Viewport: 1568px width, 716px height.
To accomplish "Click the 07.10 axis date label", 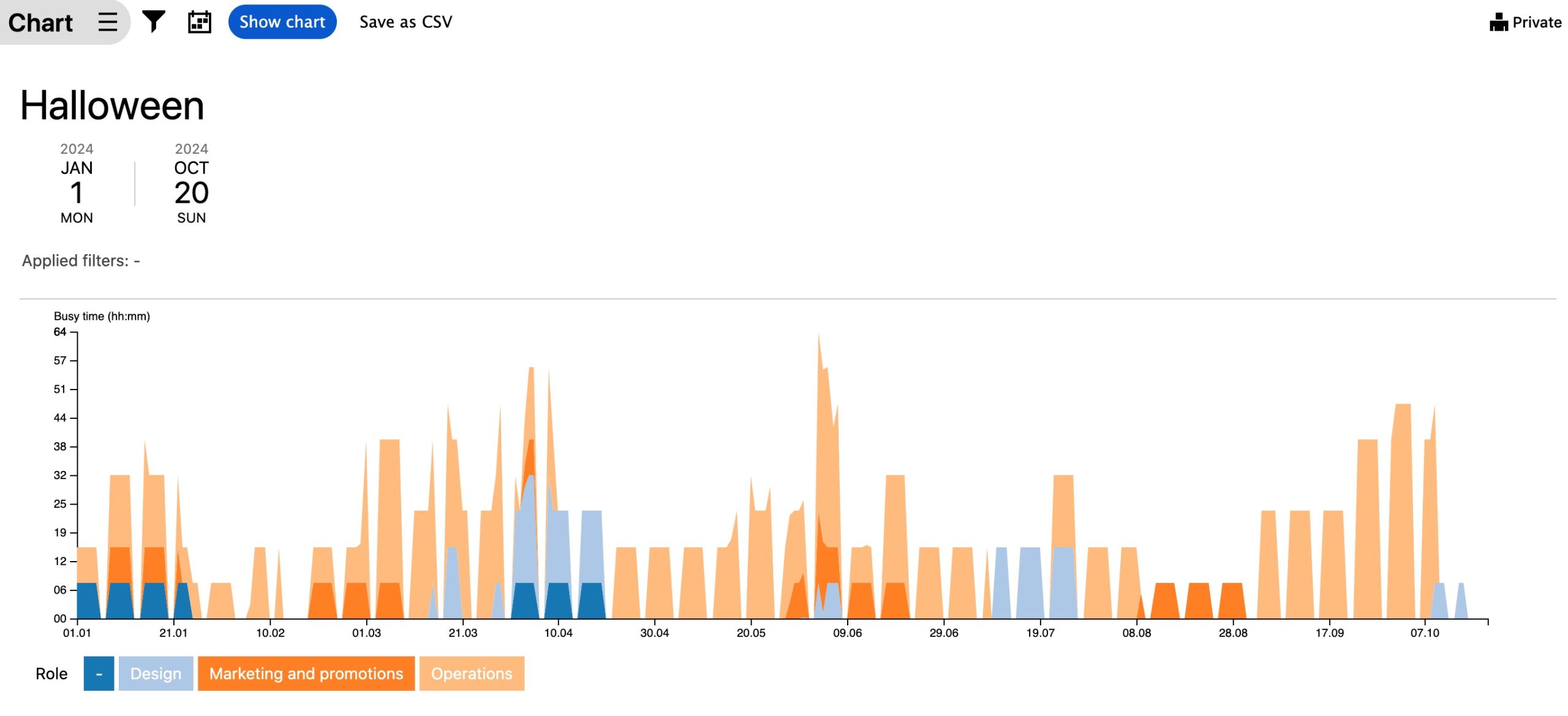I will click(x=1425, y=633).
